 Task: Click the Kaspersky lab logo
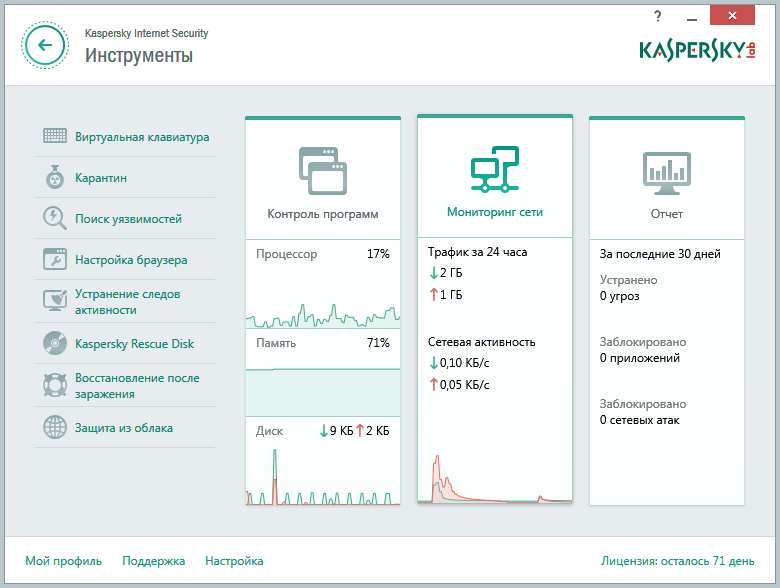697,51
